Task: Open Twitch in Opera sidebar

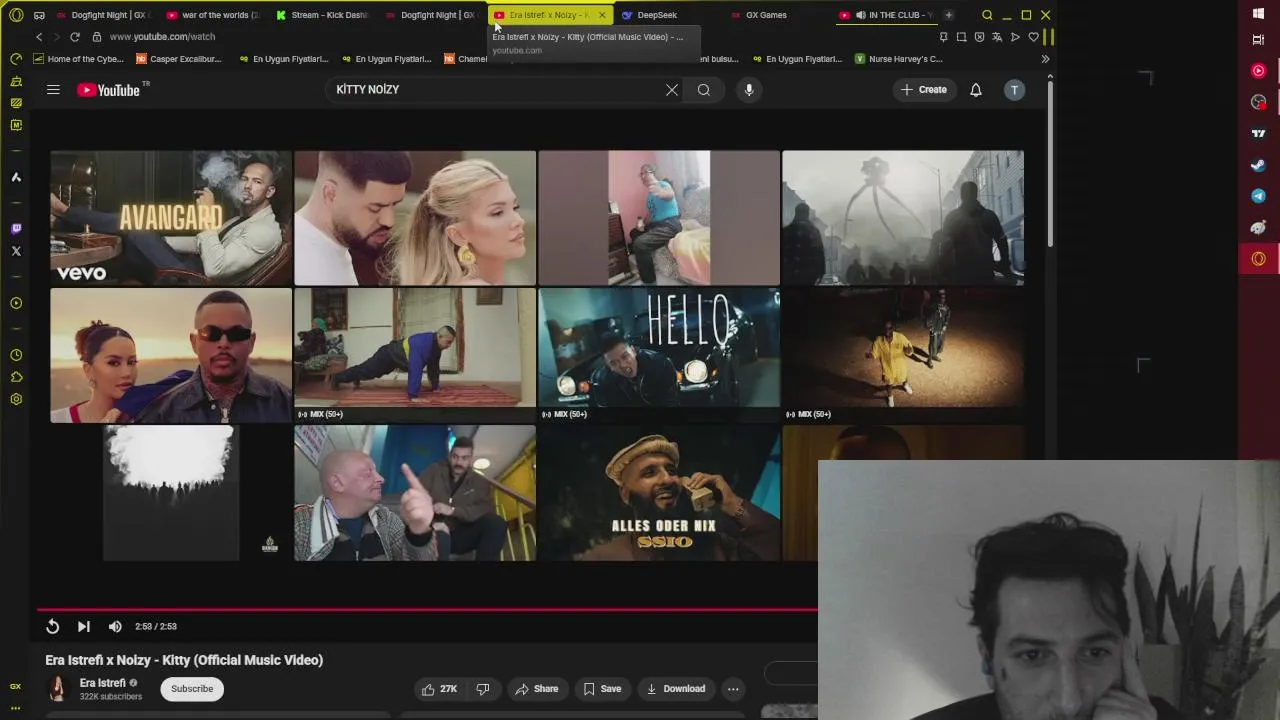Action: [x=16, y=229]
